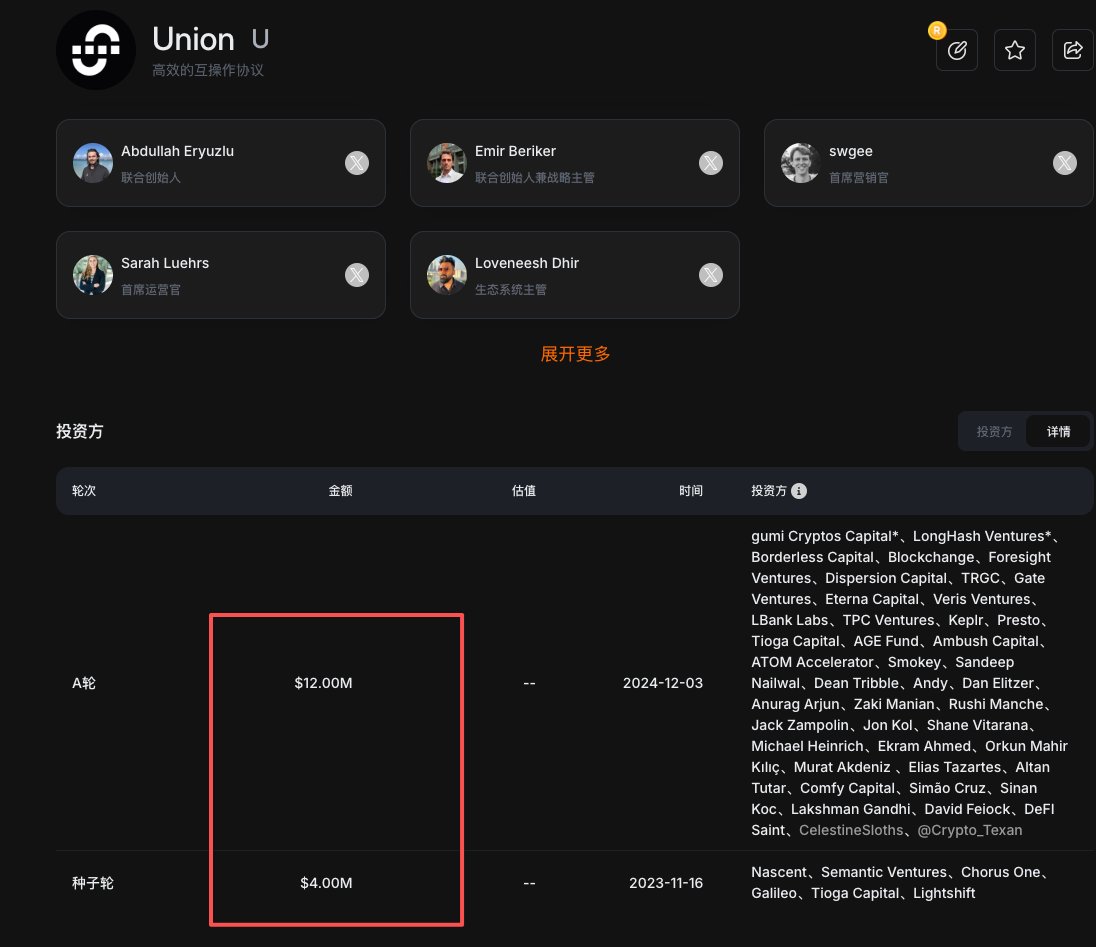This screenshot has width=1096, height=947.
Task: Click the Union project title
Action: (x=194, y=39)
